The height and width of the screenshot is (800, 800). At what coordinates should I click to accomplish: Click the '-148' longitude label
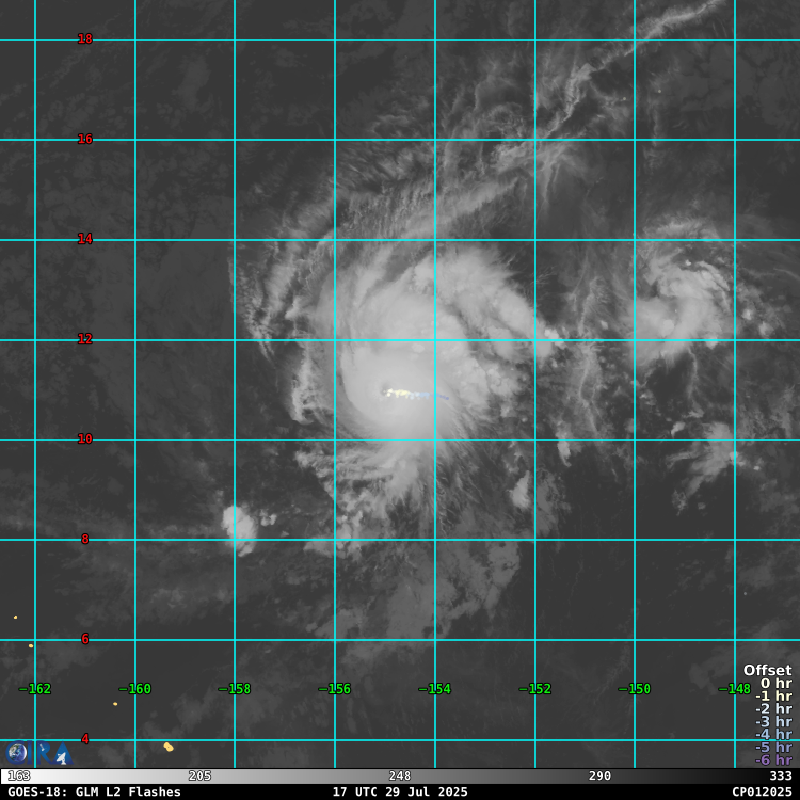click(734, 689)
